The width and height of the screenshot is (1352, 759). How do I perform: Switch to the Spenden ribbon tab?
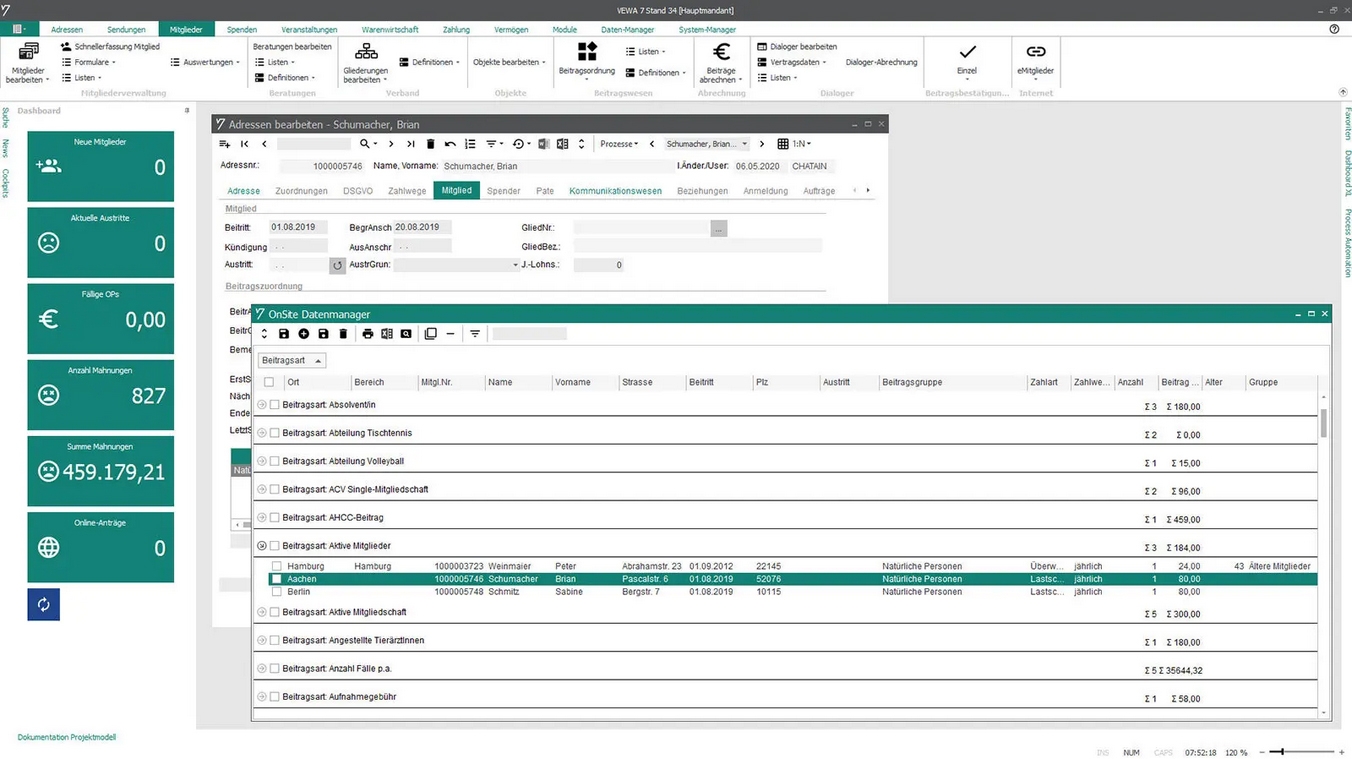pyautogui.click(x=242, y=30)
